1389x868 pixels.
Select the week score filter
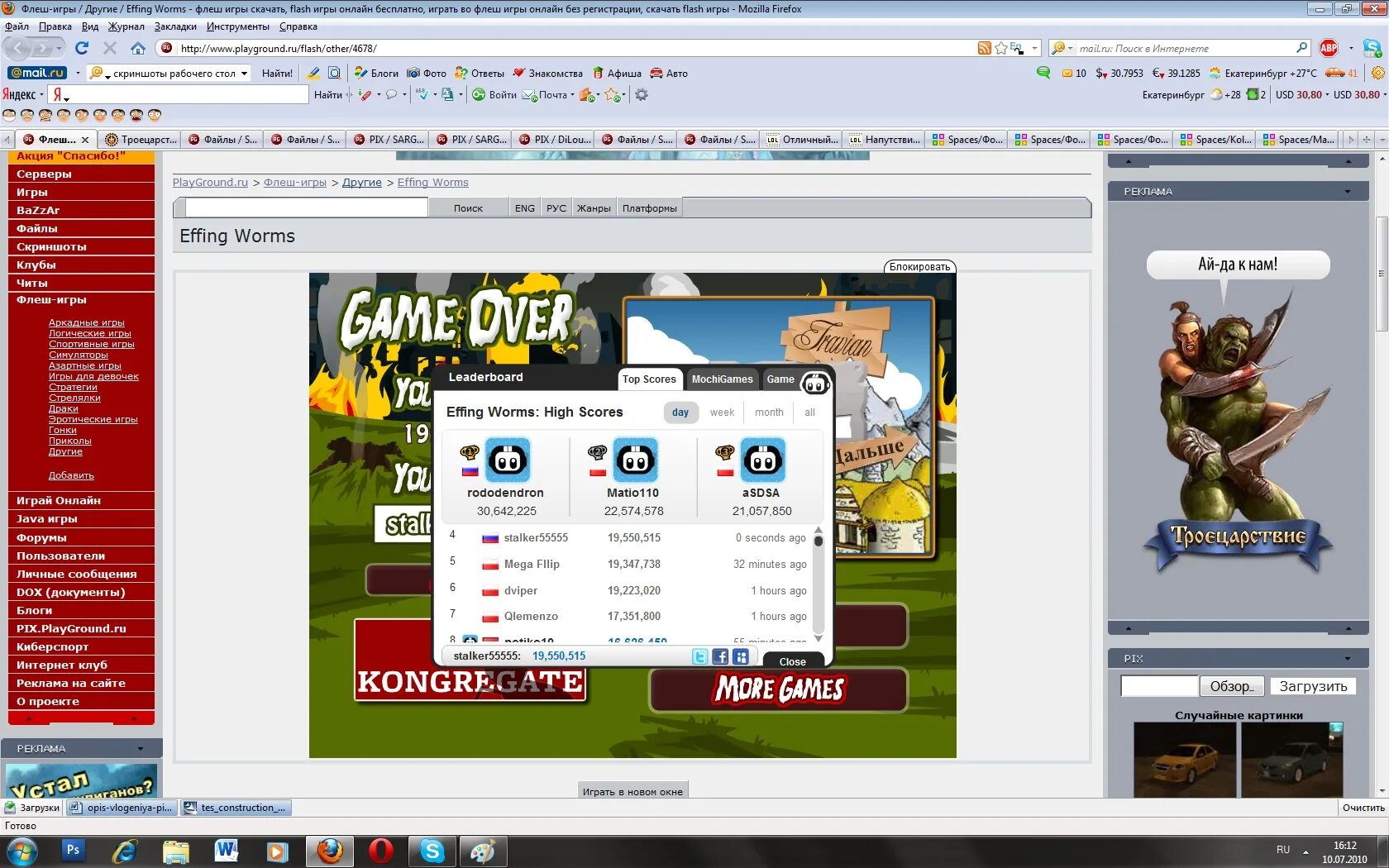click(x=722, y=413)
